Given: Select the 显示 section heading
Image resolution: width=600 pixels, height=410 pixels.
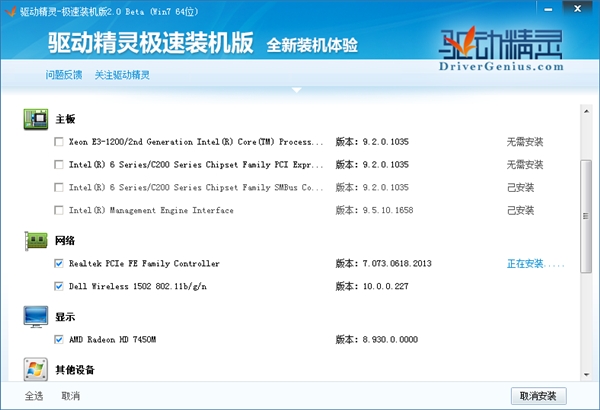Looking at the screenshot, I should point(65,317).
